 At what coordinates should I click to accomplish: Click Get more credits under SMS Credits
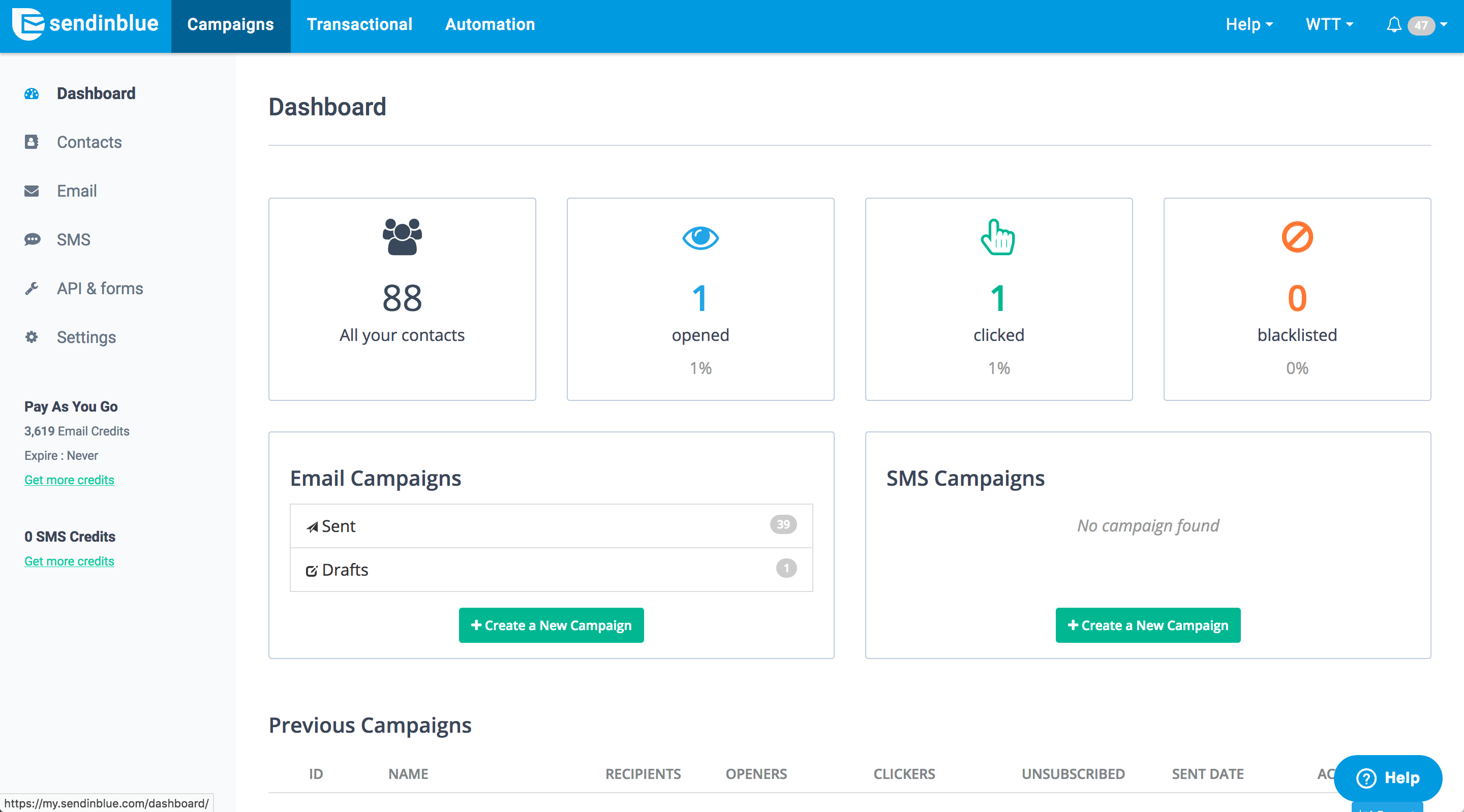pos(69,561)
